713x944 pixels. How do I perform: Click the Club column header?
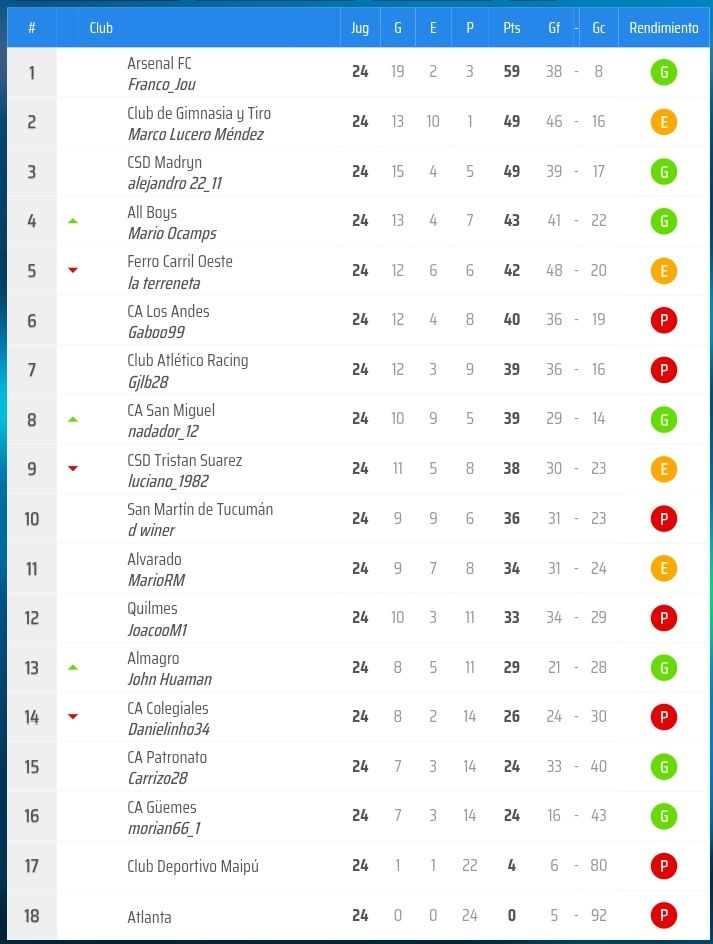(x=101, y=28)
